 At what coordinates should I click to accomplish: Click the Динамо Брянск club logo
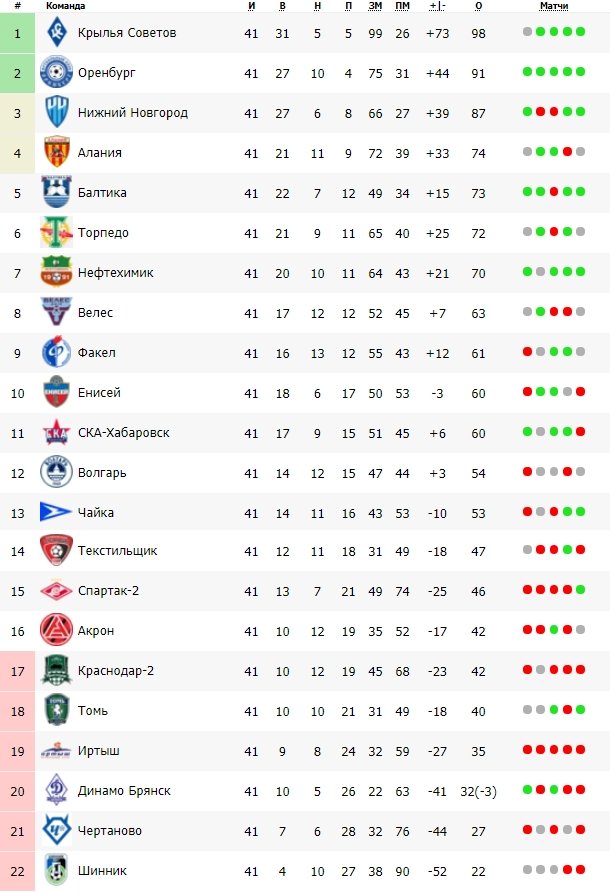[x=56, y=790]
